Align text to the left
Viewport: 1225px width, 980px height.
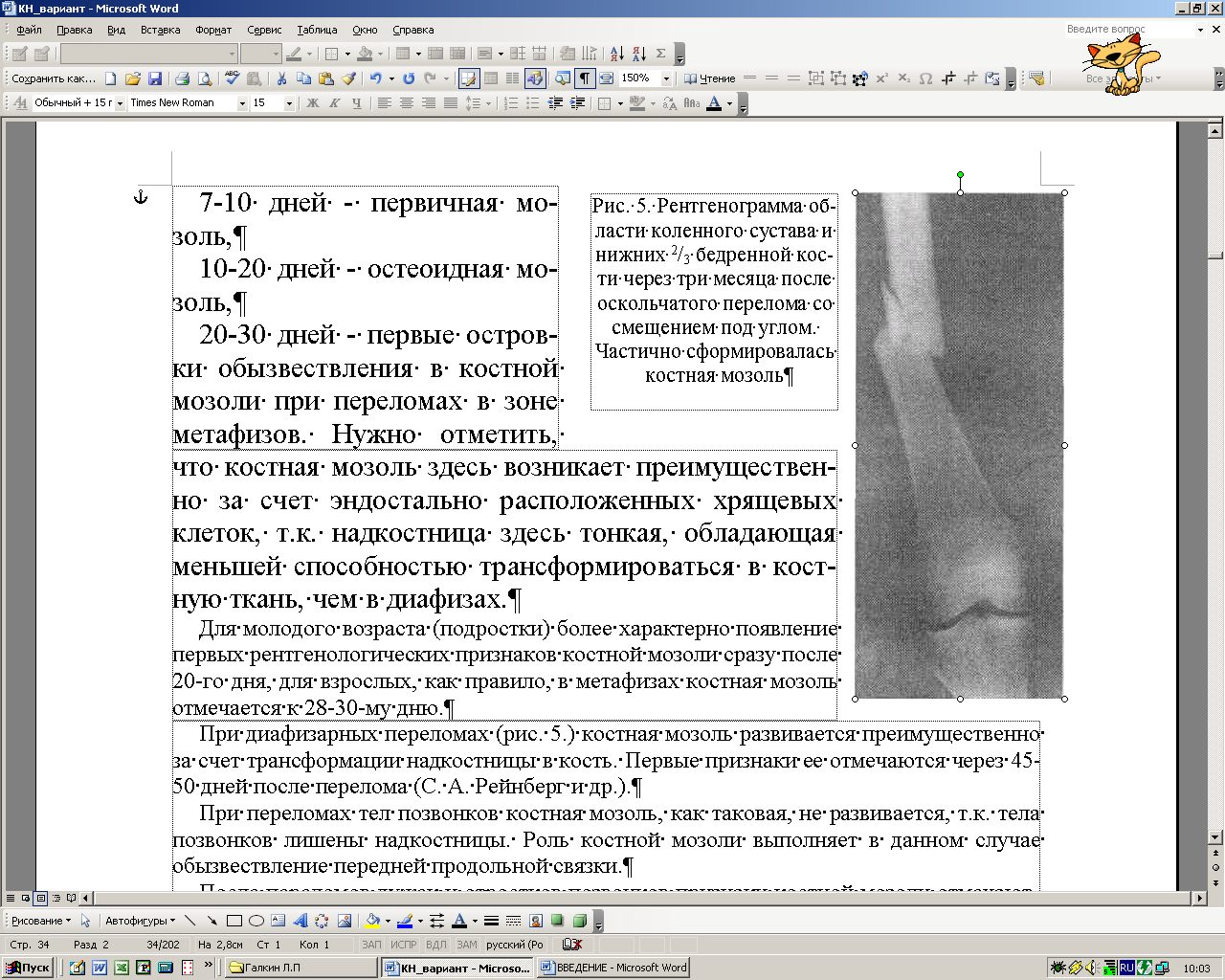pos(385,103)
